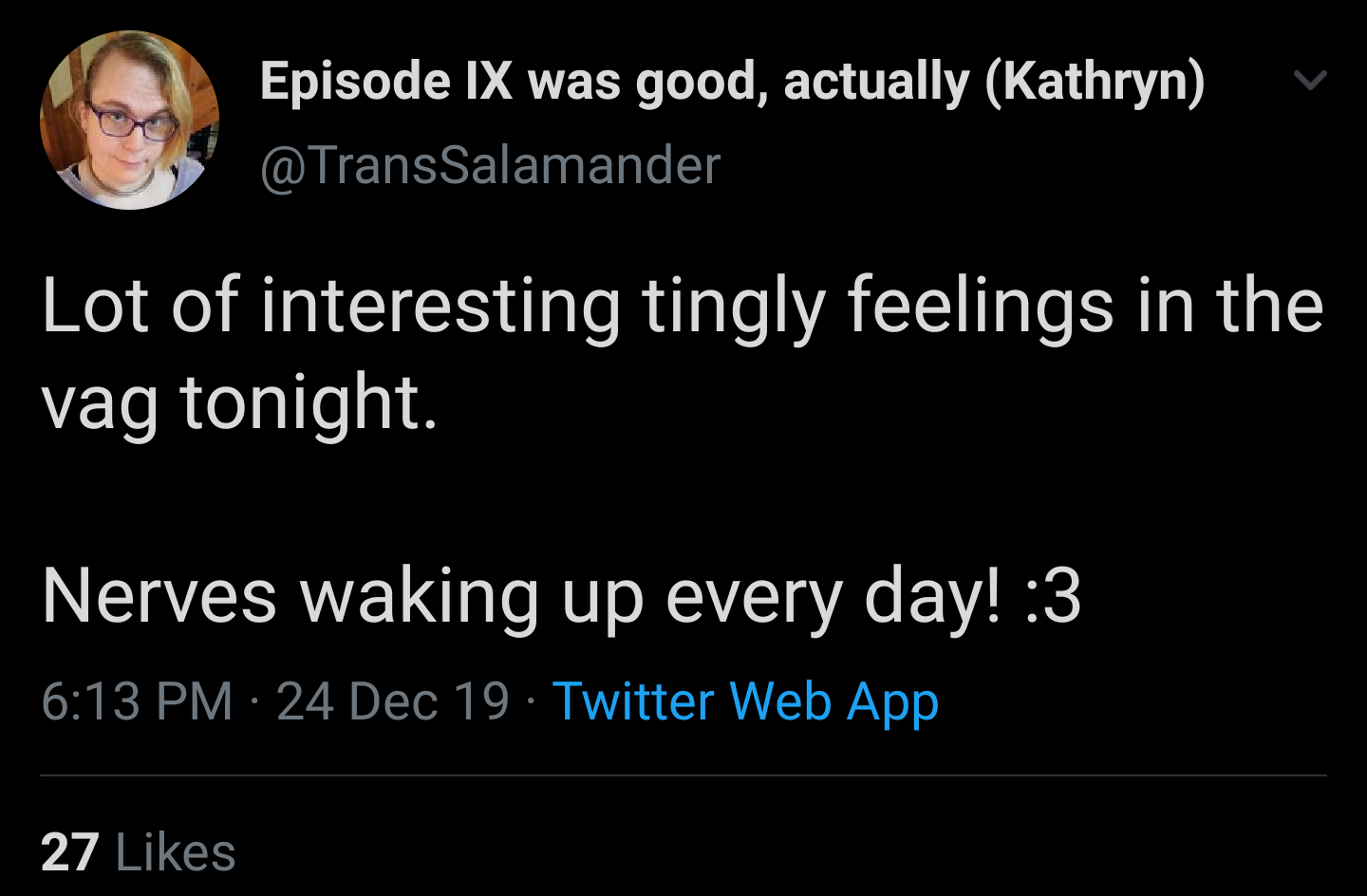Click the horizontal divider above Likes
Screen dimensions: 1367x896
pyautogui.click(x=683, y=775)
